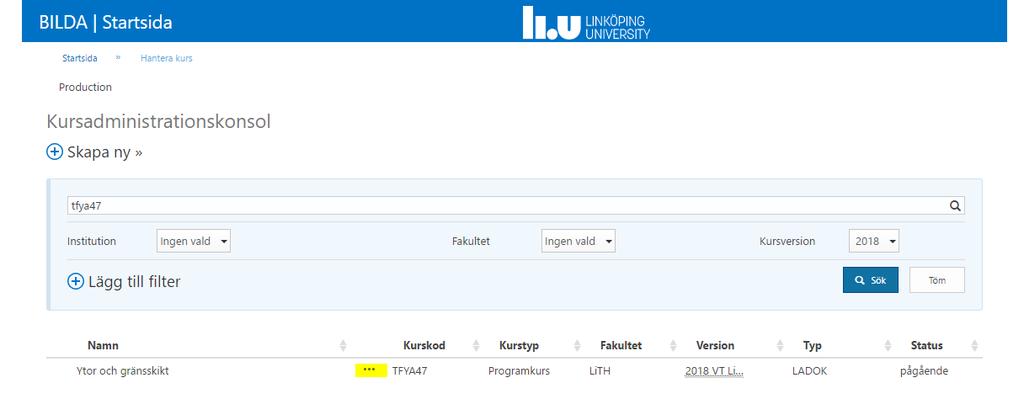Click the Programkurs cell
The width and height of the screenshot is (1024, 399).
(x=519, y=371)
